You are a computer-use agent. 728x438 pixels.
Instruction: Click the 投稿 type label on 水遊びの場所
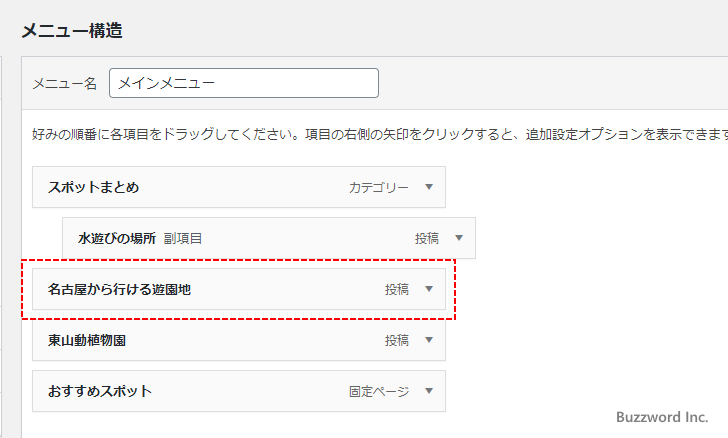[x=427, y=238]
